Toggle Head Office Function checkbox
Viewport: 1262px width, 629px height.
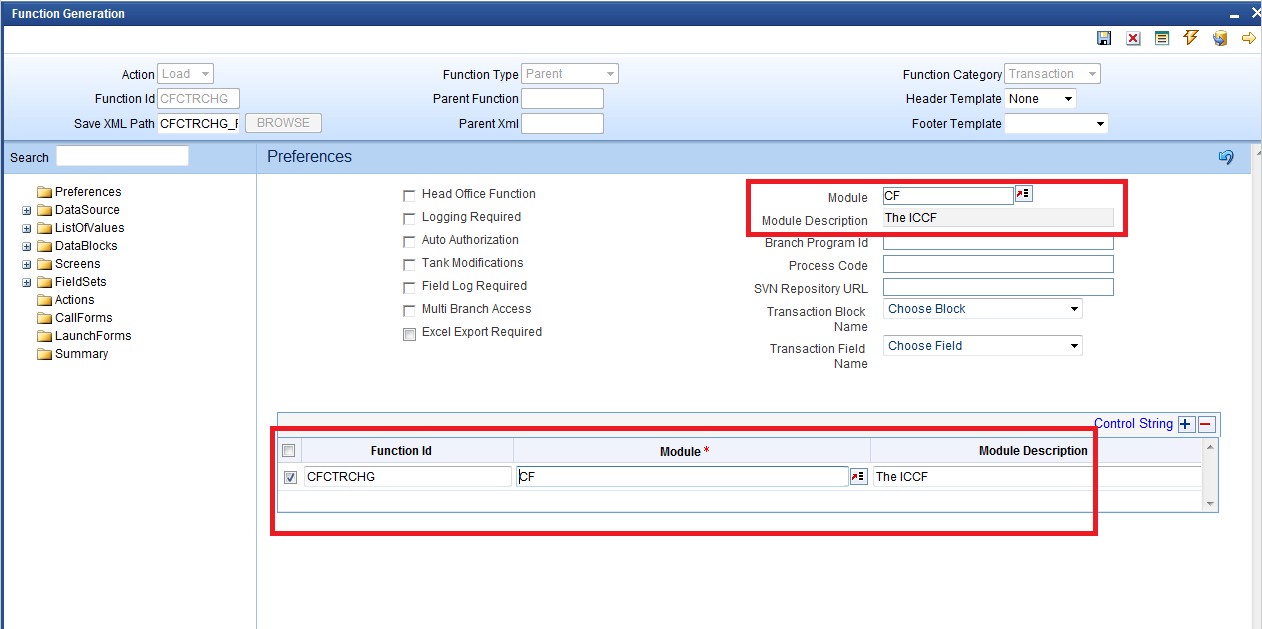pos(409,196)
